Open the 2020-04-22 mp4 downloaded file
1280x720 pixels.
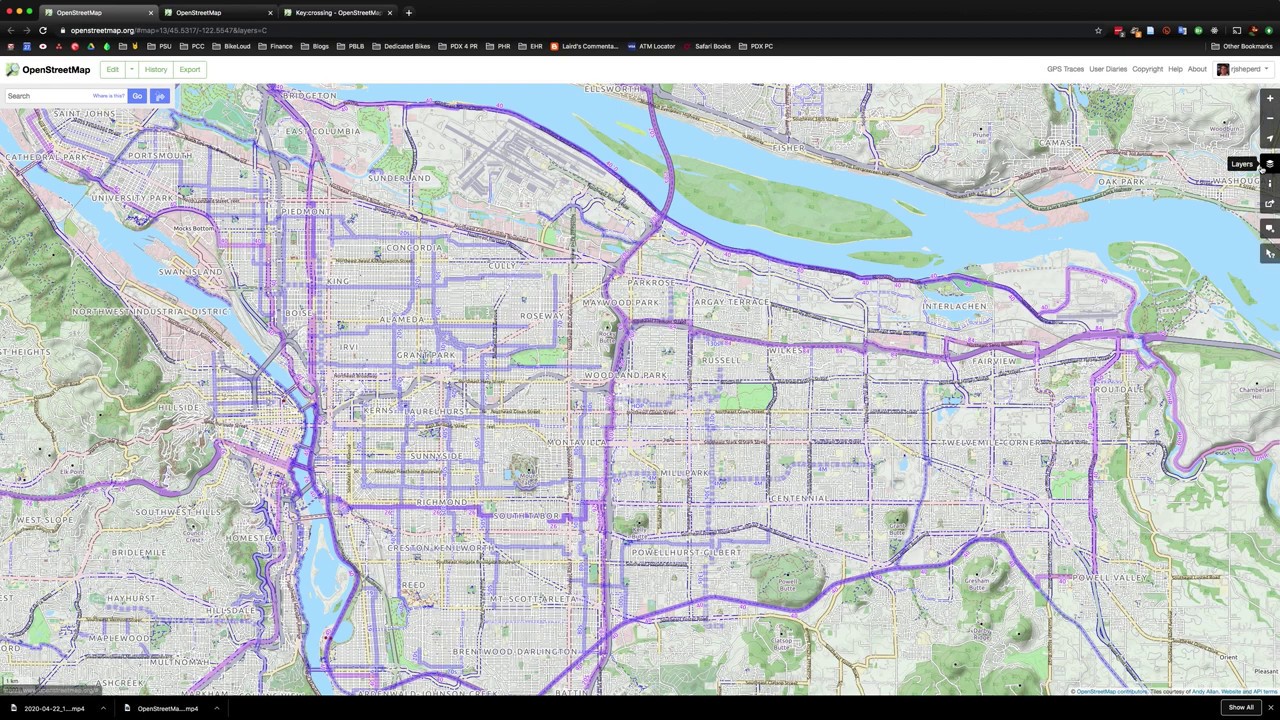48,708
